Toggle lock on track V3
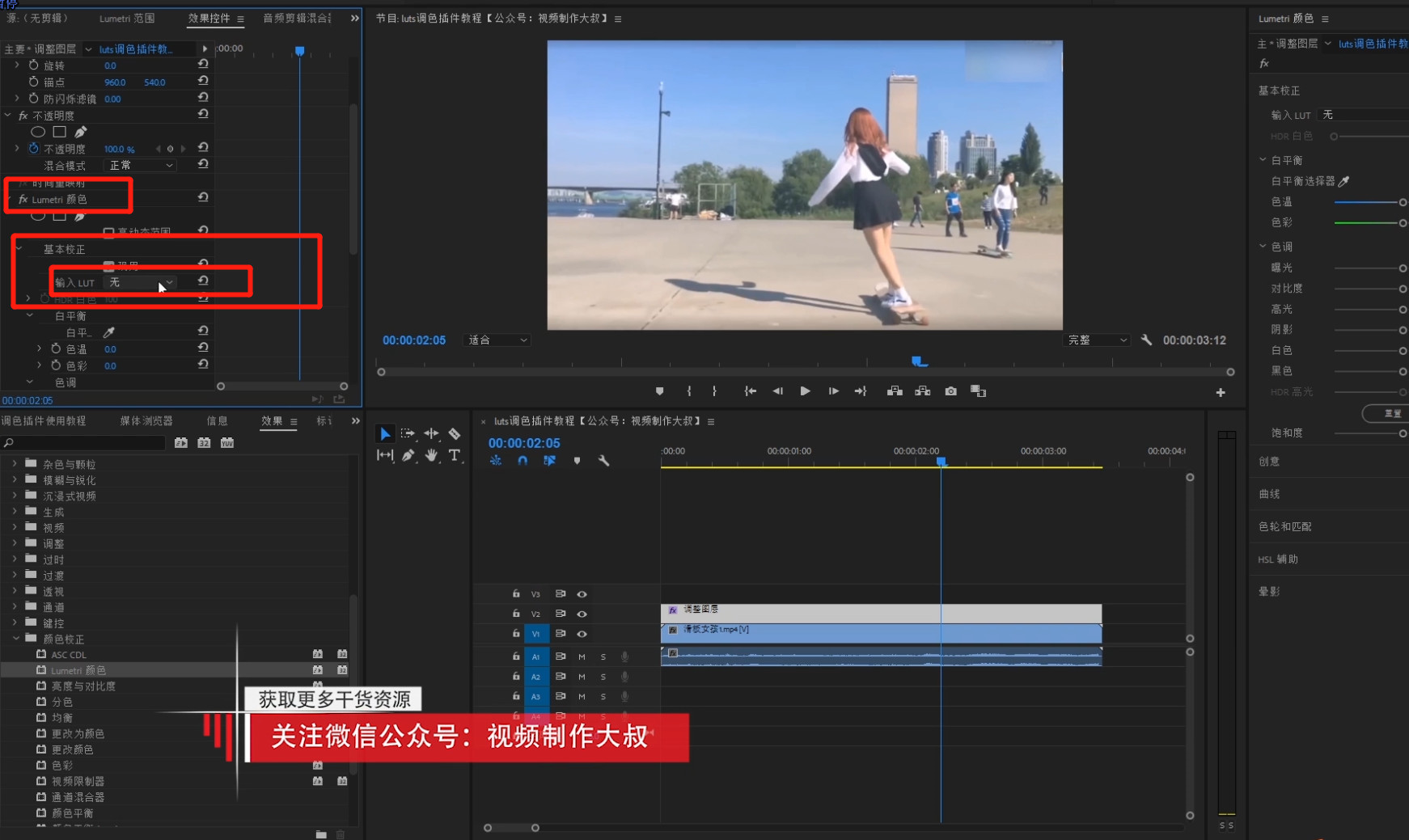The height and width of the screenshot is (840, 1409). 516,594
